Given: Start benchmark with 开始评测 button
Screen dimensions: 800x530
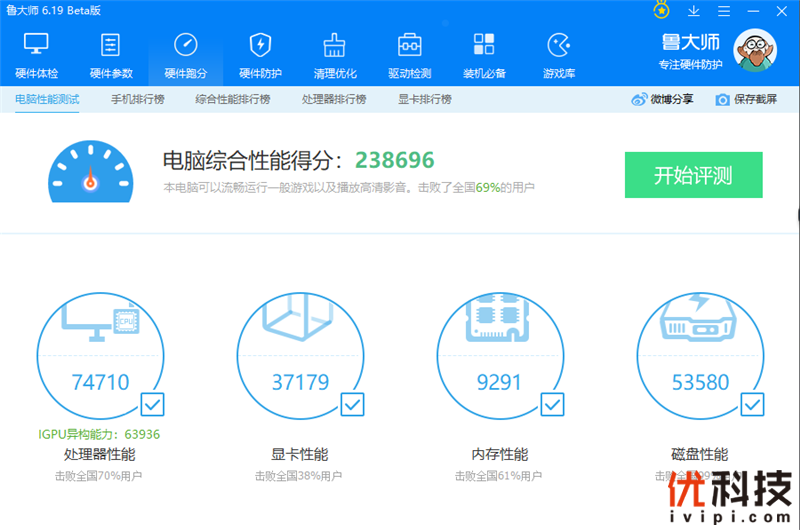Looking at the screenshot, I should click(693, 175).
